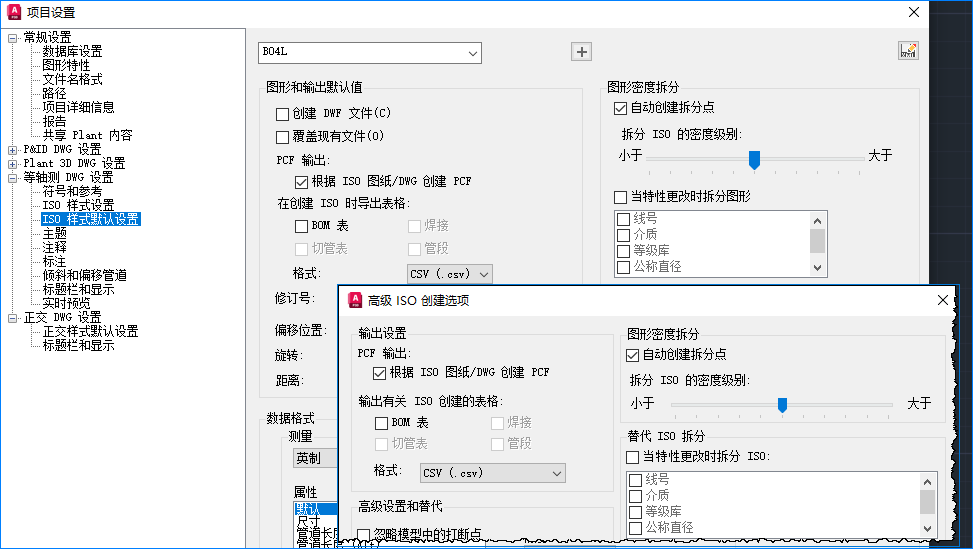Image resolution: width=973 pixels, height=549 pixels.
Task: Check 等级库 in 高级 ISO dialog list
Action: (x=635, y=512)
